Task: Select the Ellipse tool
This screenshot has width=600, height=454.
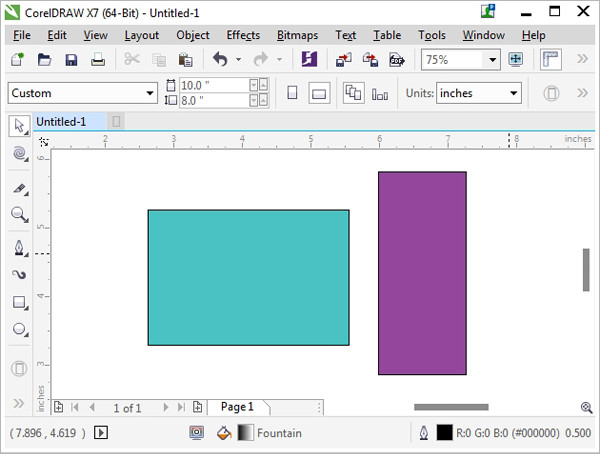Action: (x=20, y=330)
